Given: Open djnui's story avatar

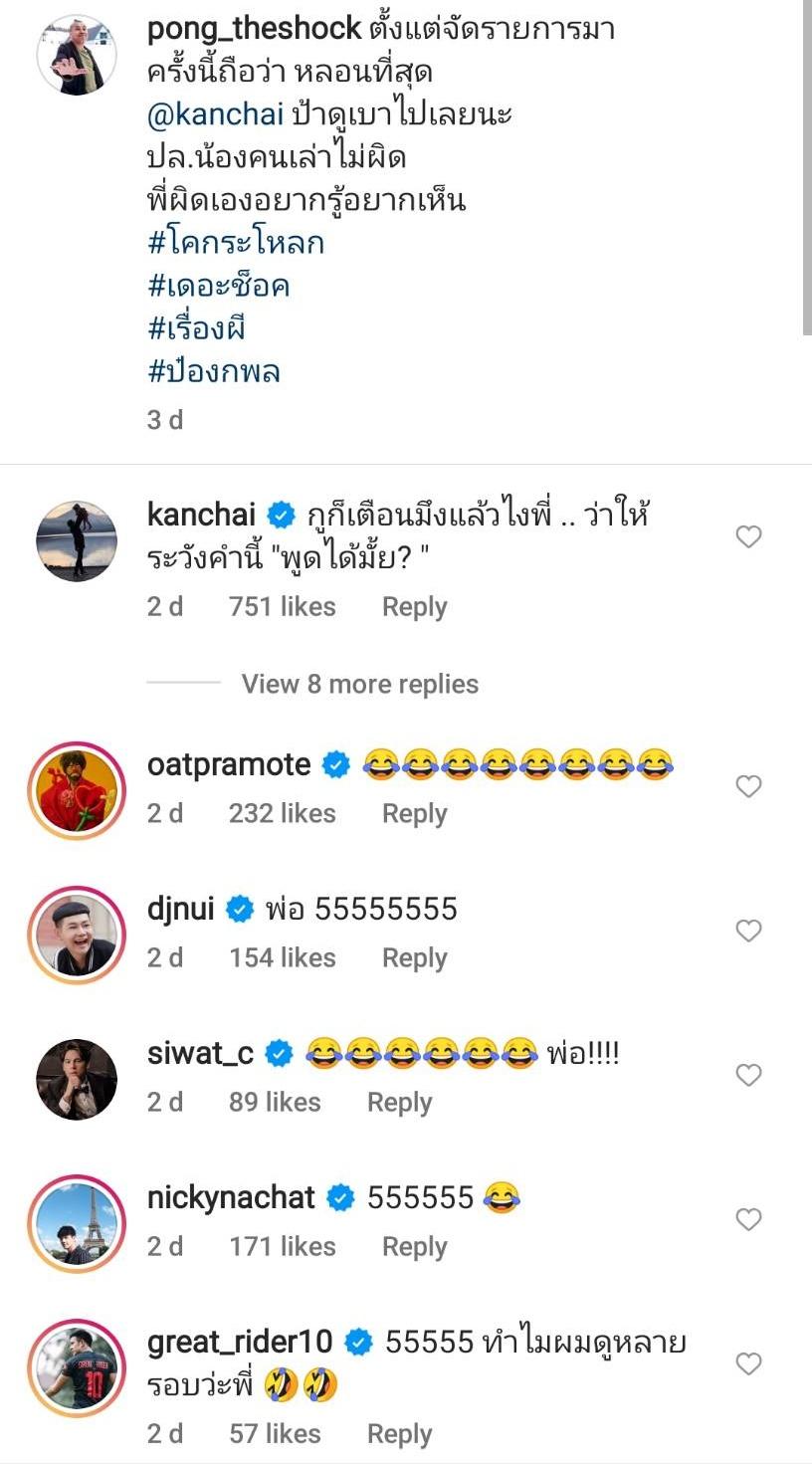Looking at the screenshot, I should coord(77,934).
